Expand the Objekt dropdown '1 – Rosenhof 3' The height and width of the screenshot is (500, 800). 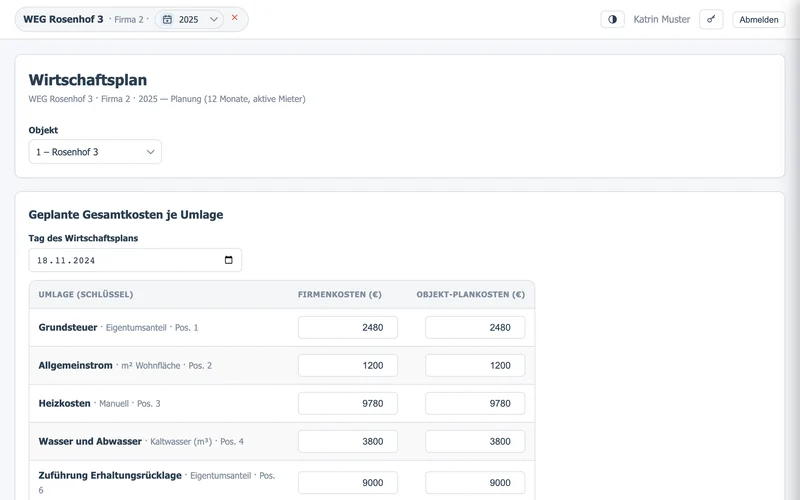pos(95,152)
